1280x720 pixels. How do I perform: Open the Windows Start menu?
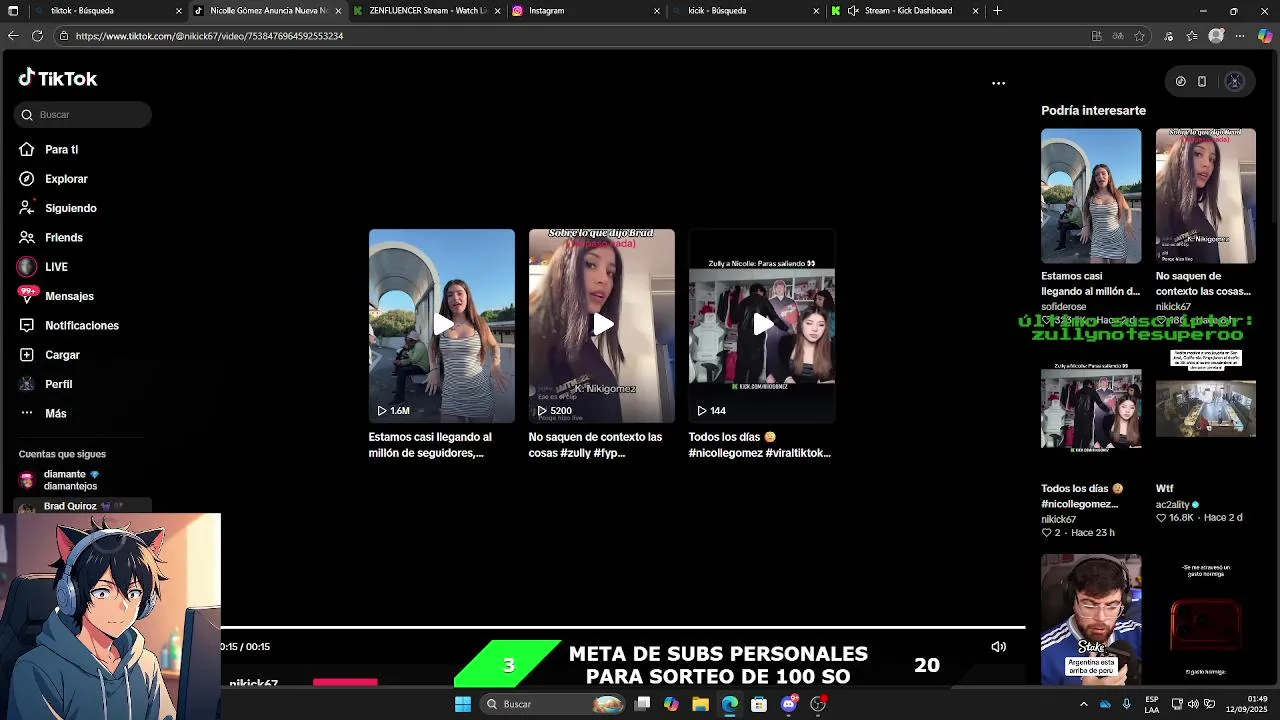pyautogui.click(x=463, y=704)
